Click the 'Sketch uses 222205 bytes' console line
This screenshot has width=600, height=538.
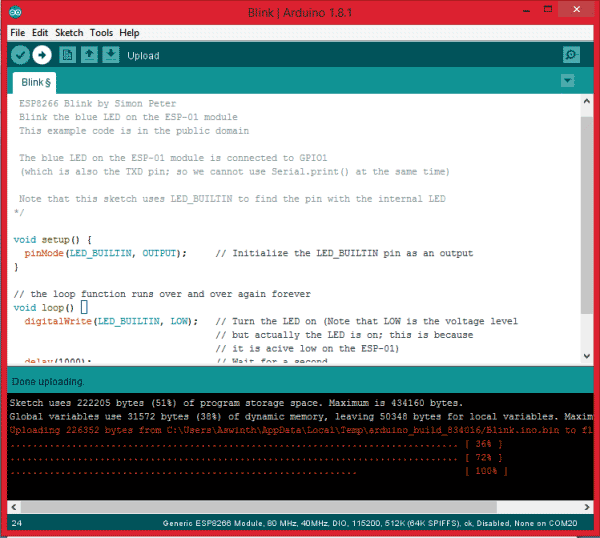(236, 403)
